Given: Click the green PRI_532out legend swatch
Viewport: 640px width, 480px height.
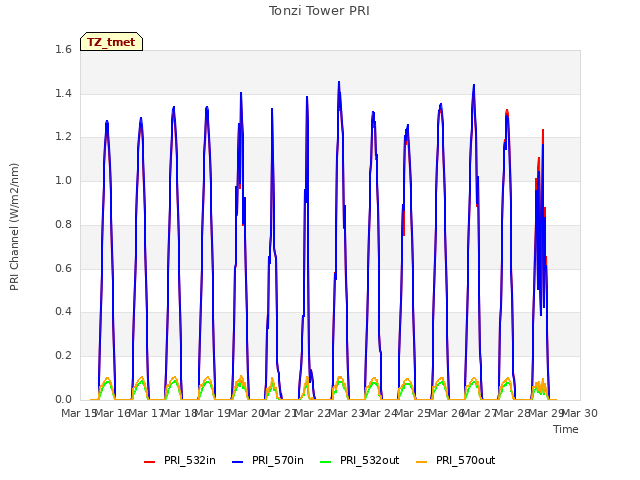Looking at the screenshot, I should 326,462.
